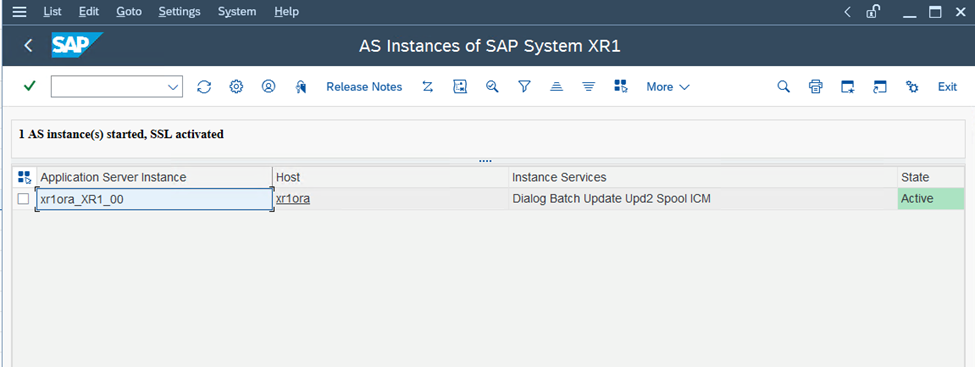Click the green checkmark Enter icon
This screenshot has width=975, height=367.
point(29,86)
